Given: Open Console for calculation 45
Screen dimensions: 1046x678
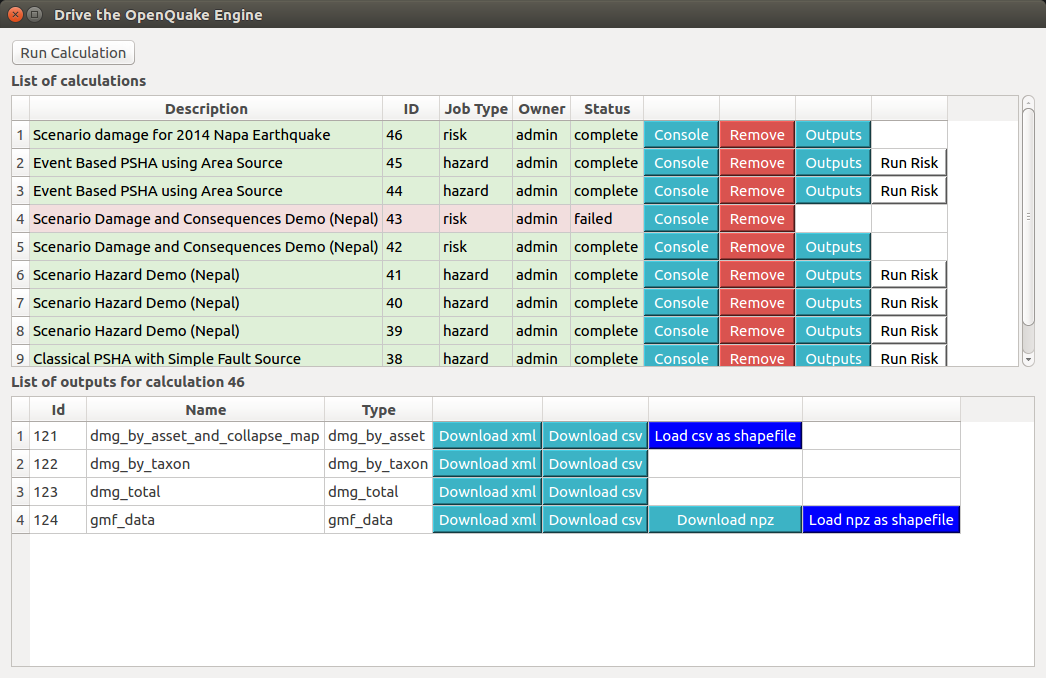Looking at the screenshot, I should point(681,163).
